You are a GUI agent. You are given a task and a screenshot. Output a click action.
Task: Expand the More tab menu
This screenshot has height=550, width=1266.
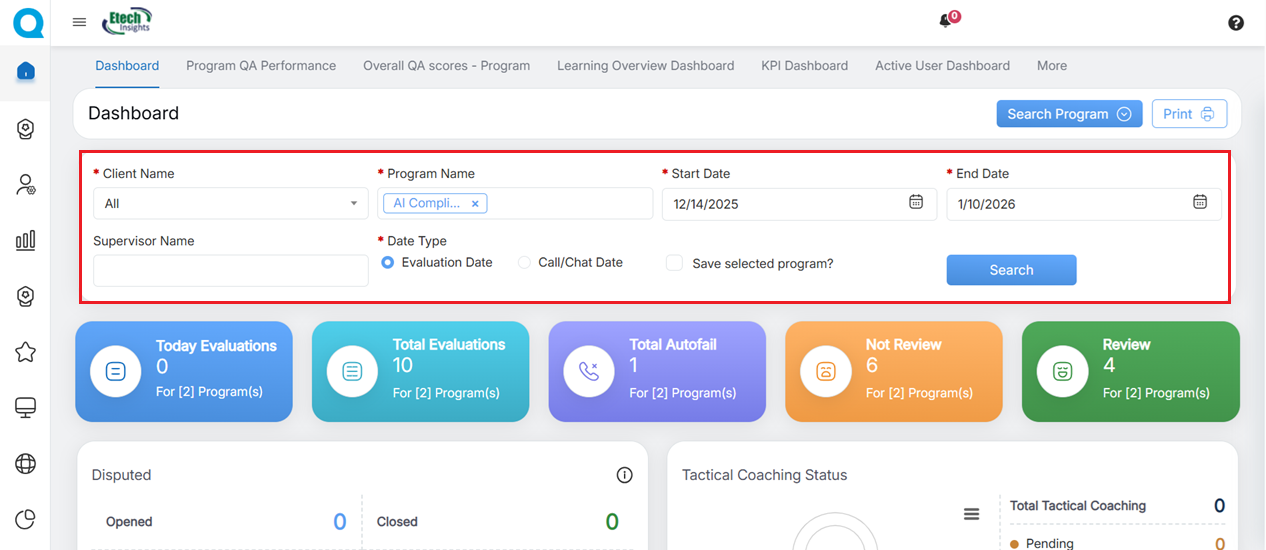[1051, 66]
